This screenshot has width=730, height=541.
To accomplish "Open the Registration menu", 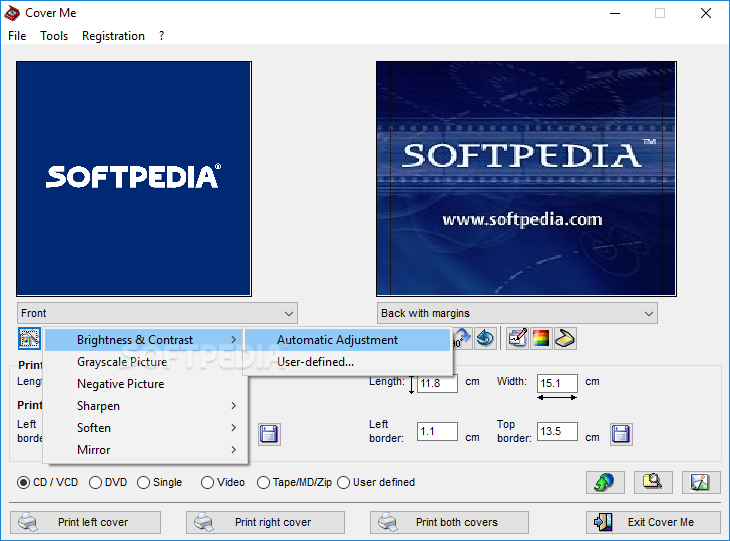I will click(x=113, y=36).
